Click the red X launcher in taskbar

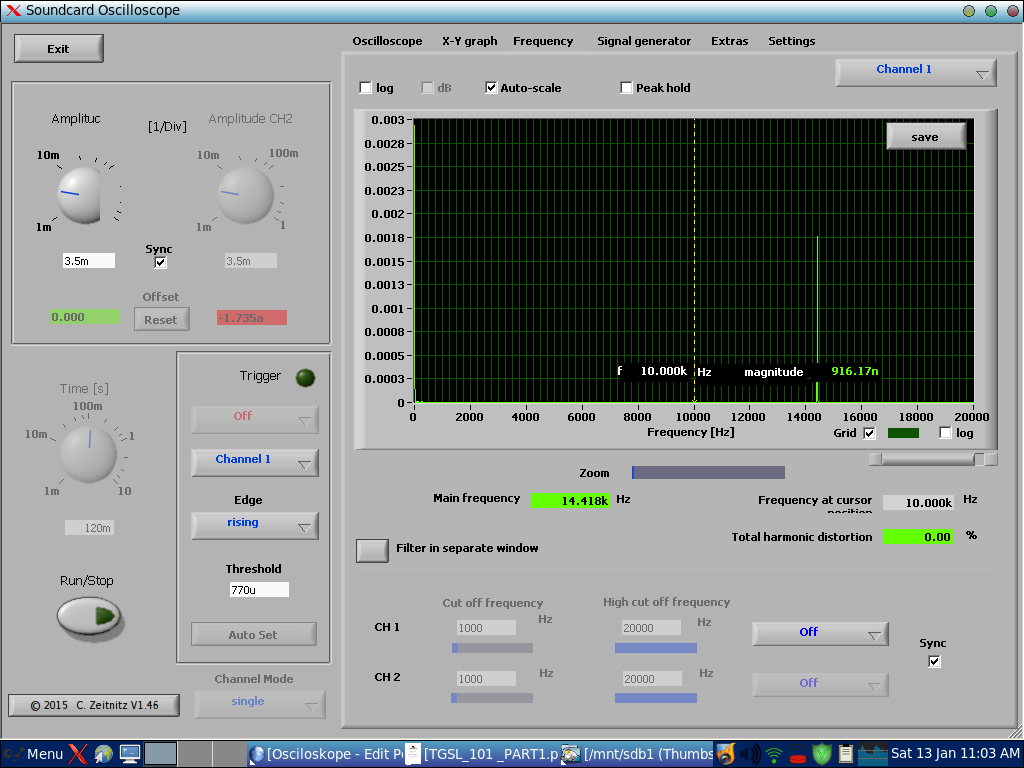coord(78,754)
